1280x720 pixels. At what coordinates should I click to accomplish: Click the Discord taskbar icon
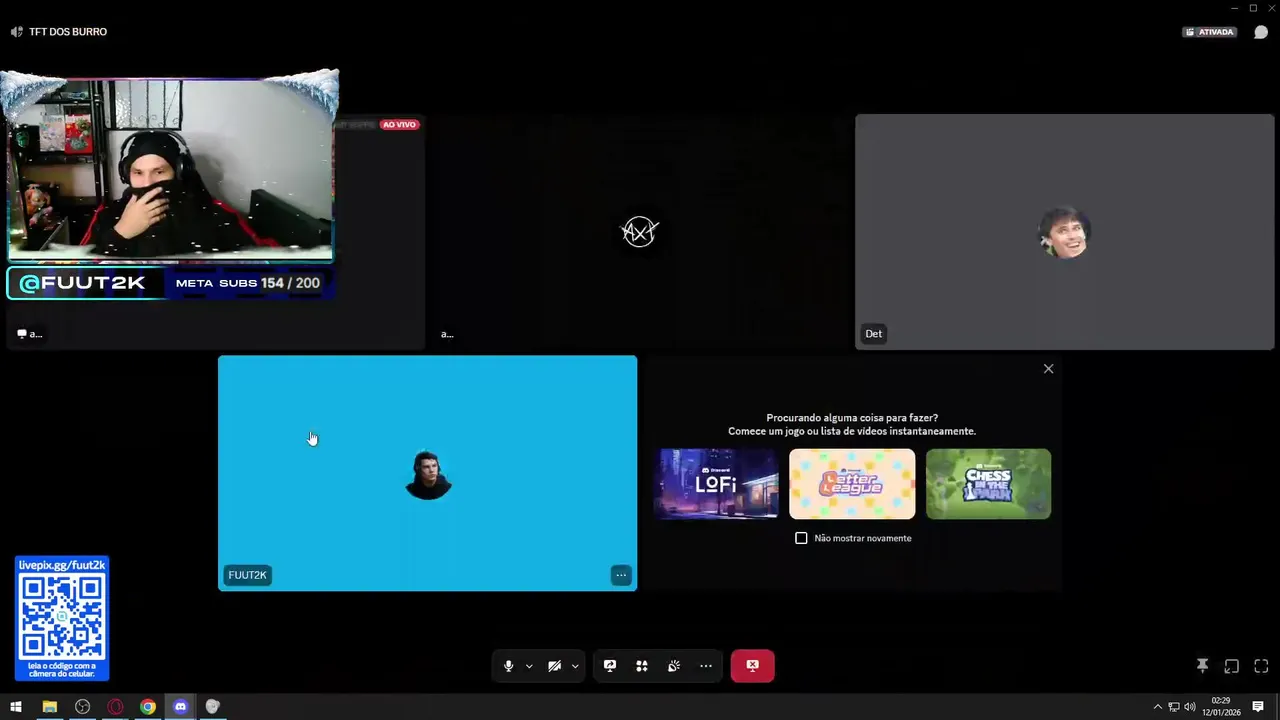[180, 707]
